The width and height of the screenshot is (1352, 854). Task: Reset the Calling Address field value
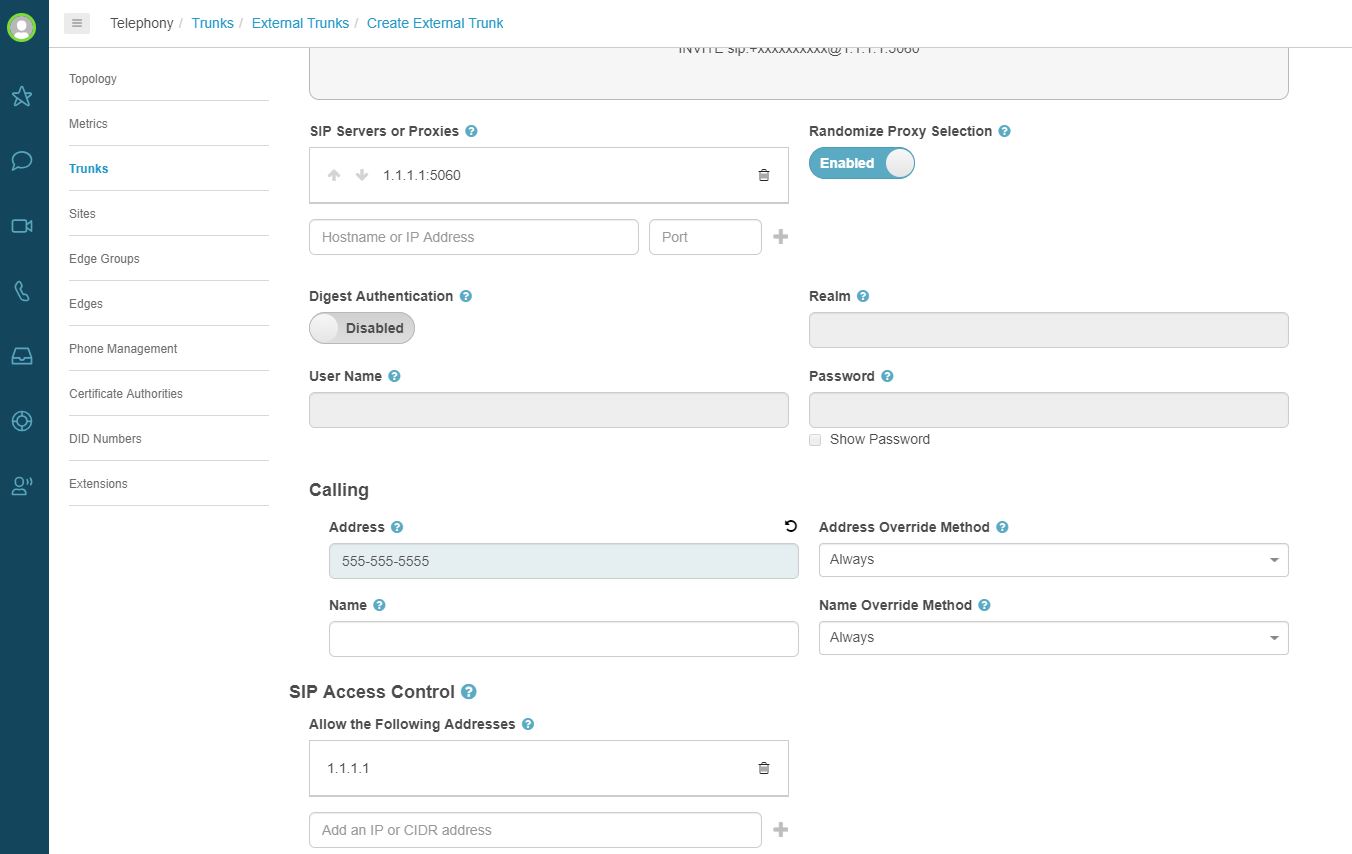791,526
